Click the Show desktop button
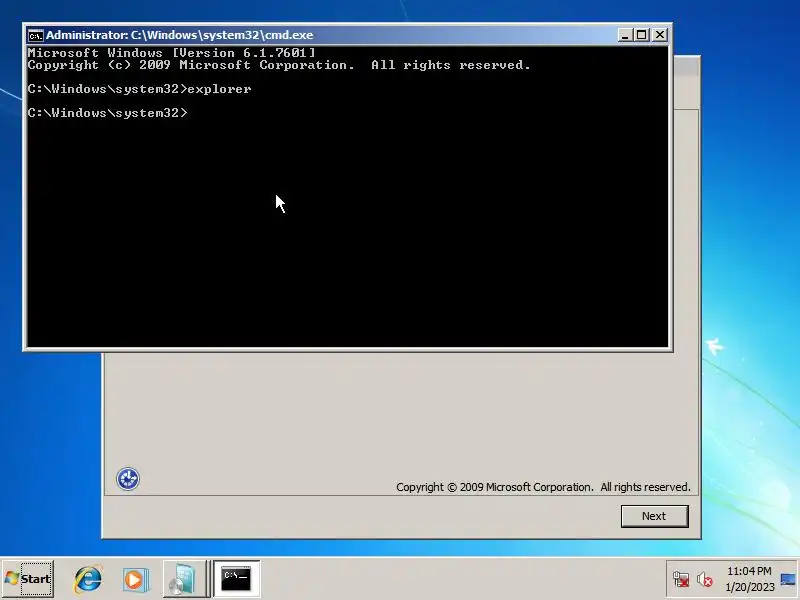Image resolution: width=800 pixels, height=600 pixels. pos(789,579)
